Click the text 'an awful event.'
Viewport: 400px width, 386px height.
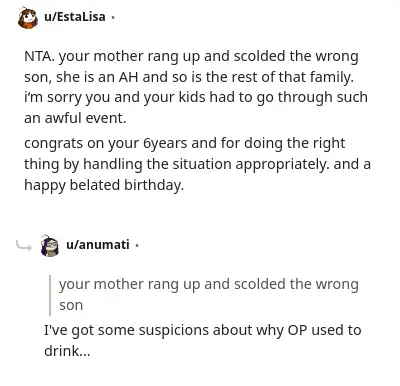click(x=75, y=118)
